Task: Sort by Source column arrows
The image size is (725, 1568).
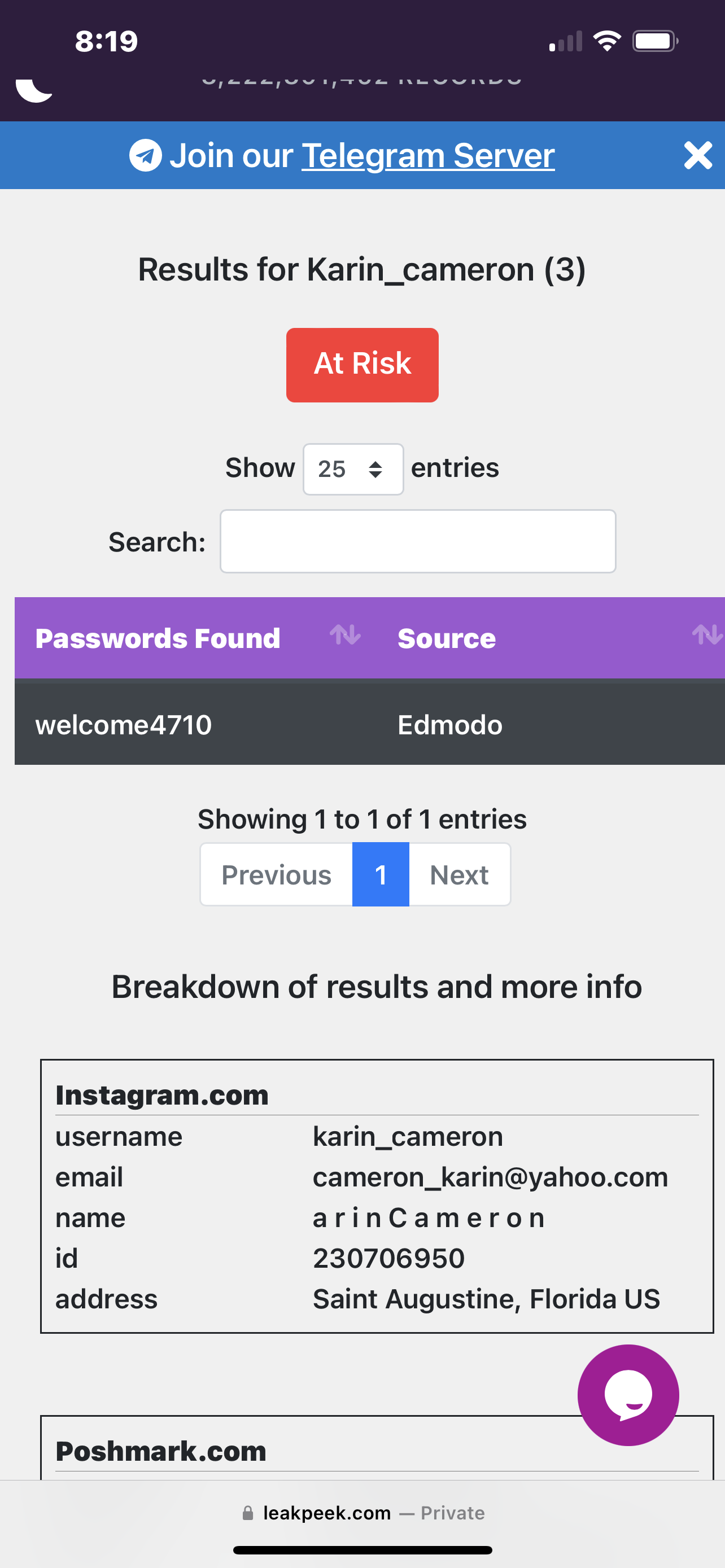Action: pyautogui.click(x=706, y=636)
